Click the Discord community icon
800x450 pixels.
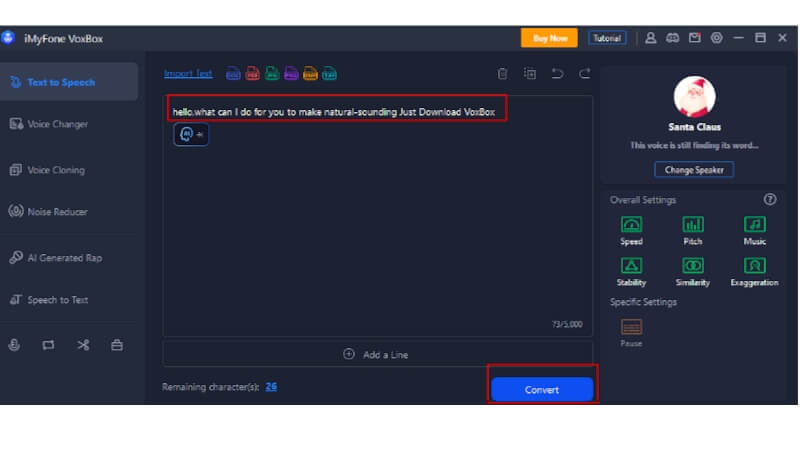(x=672, y=38)
